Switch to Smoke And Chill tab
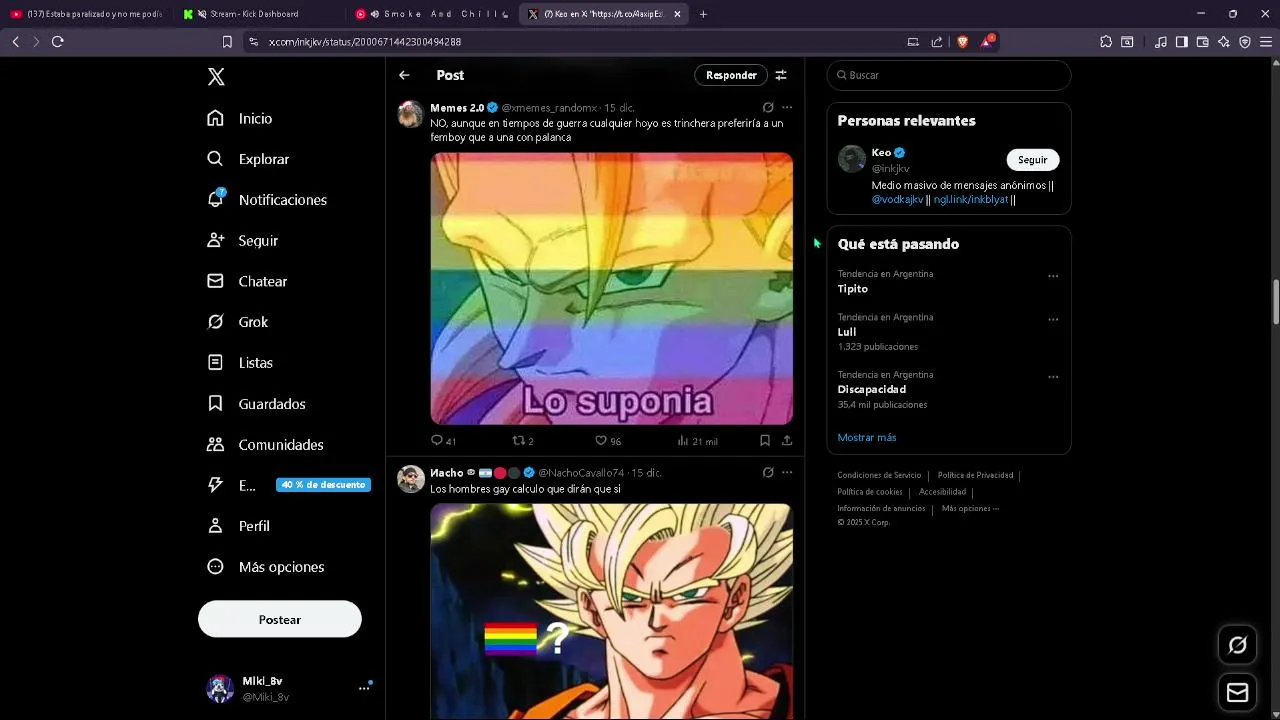Screen dimensions: 1280x720 (433, 14)
